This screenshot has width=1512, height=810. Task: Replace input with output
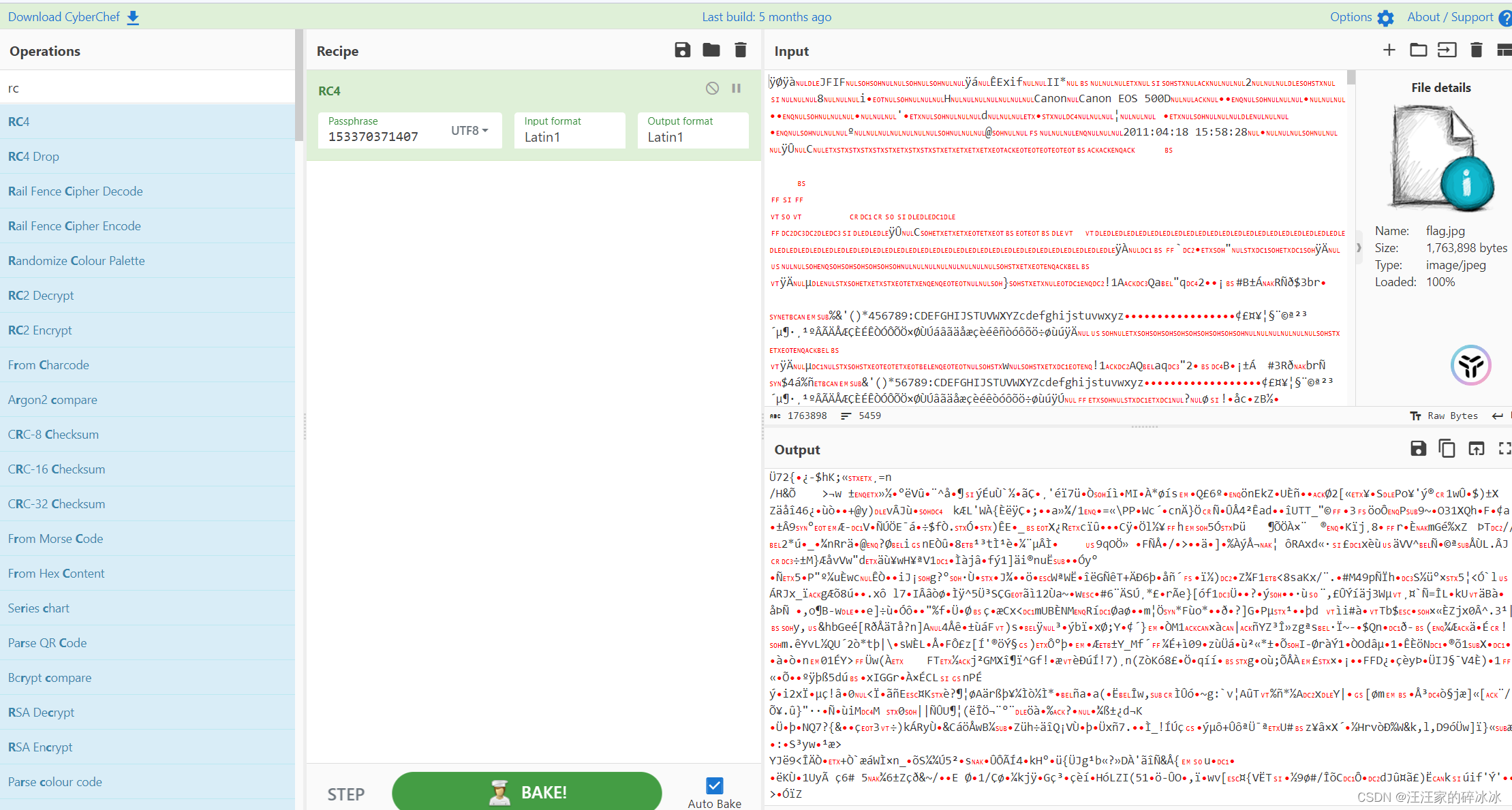pyautogui.click(x=1476, y=448)
